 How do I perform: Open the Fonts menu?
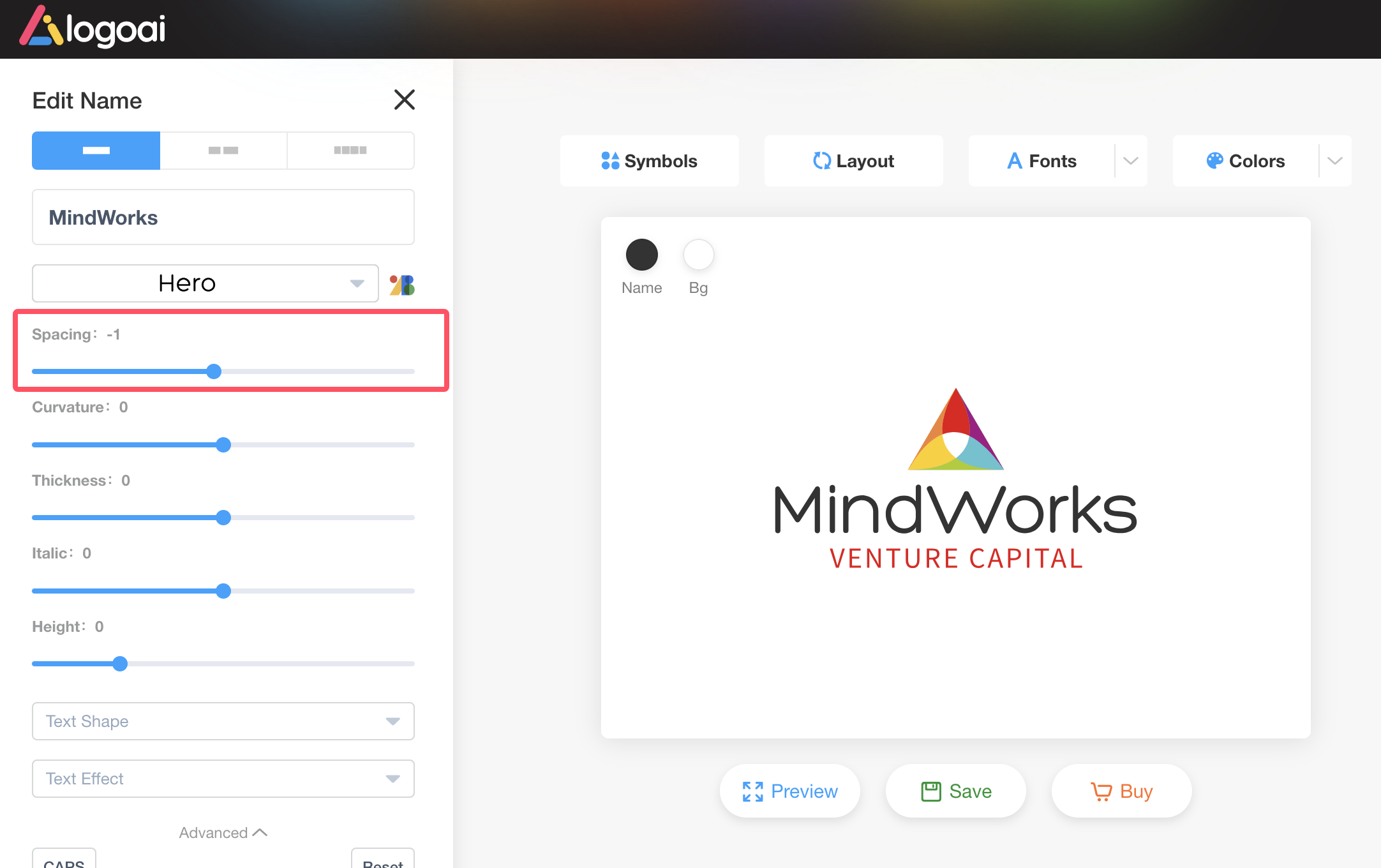(x=1042, y=161)
